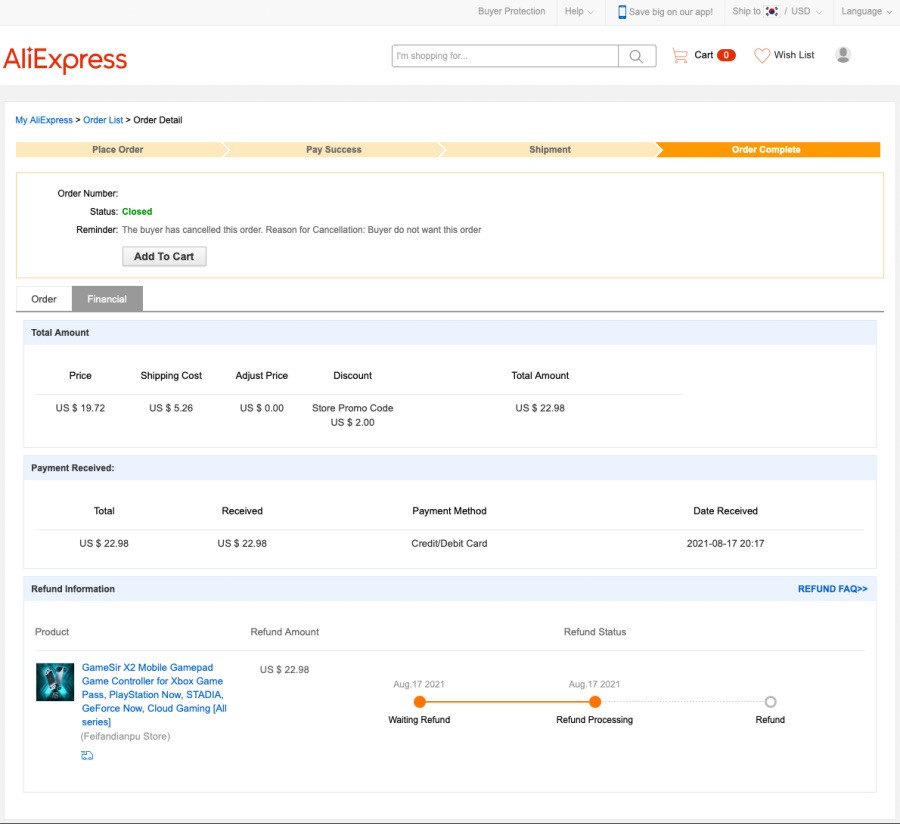Click the final Refund step circle
This screenshot has width=900, height=824.
tap(770, 701)
